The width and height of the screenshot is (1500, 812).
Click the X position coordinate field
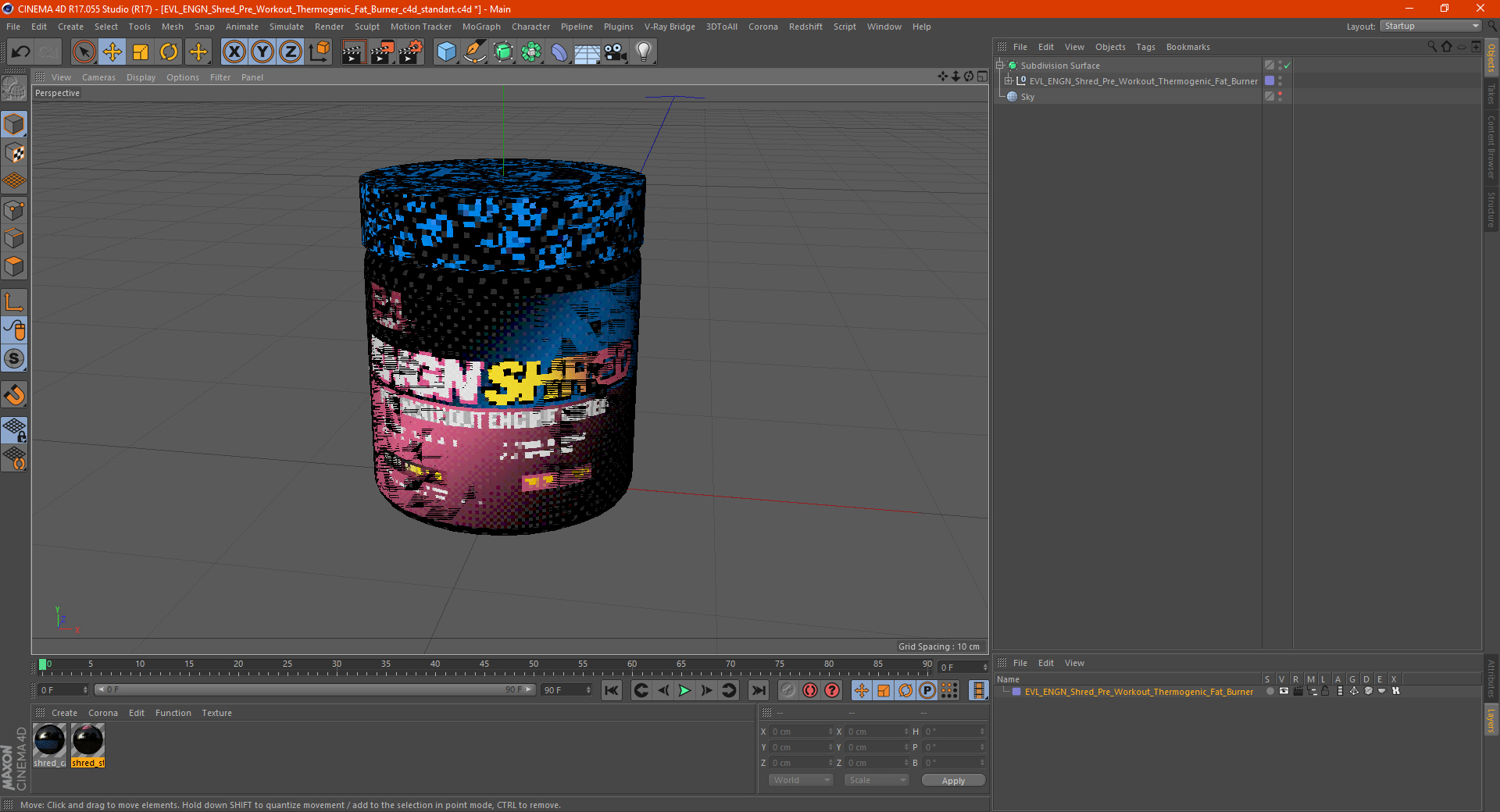[x=800, y=732]
